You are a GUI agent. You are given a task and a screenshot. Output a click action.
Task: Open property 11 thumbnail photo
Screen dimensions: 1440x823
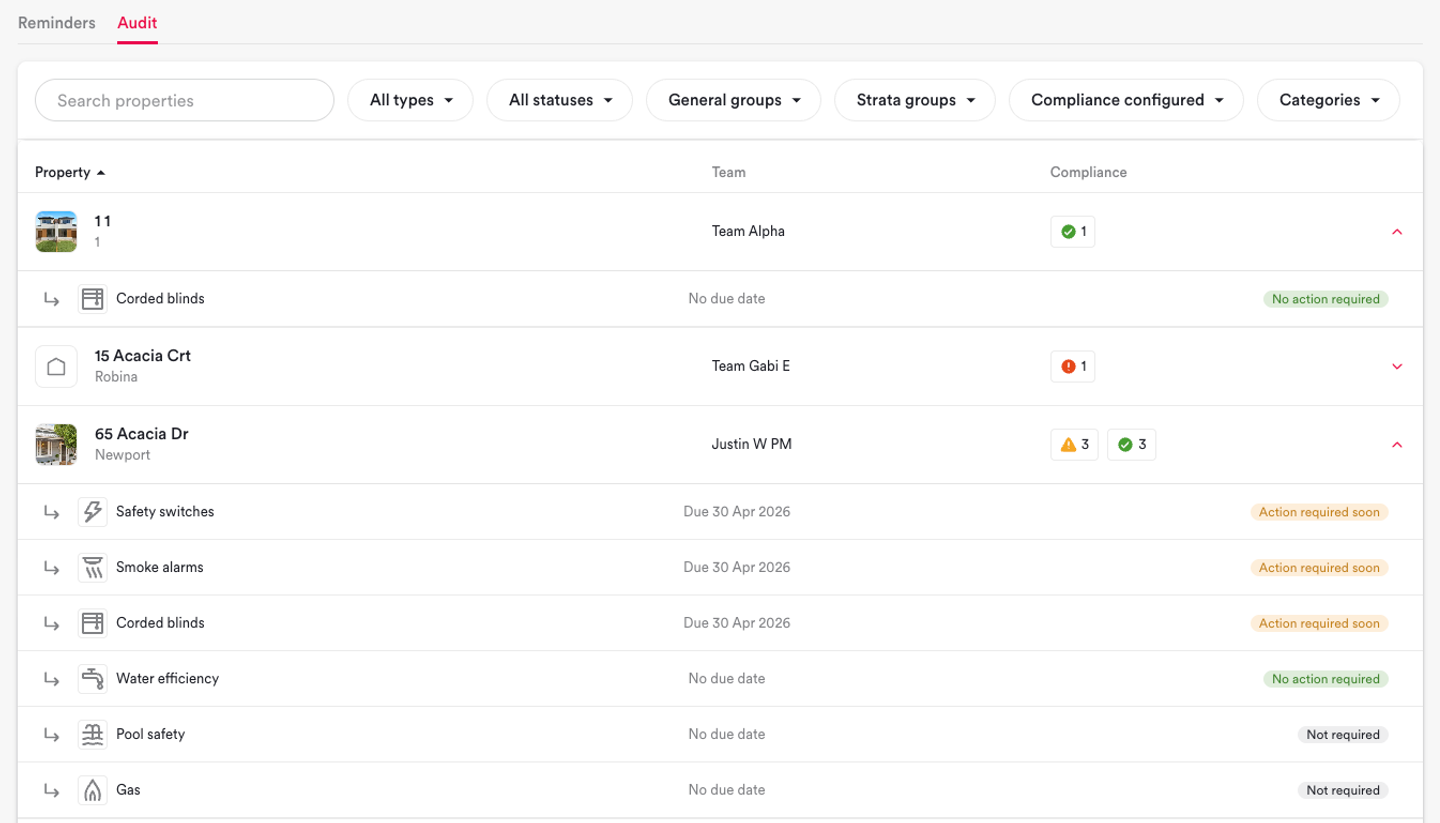pos(56,232)
